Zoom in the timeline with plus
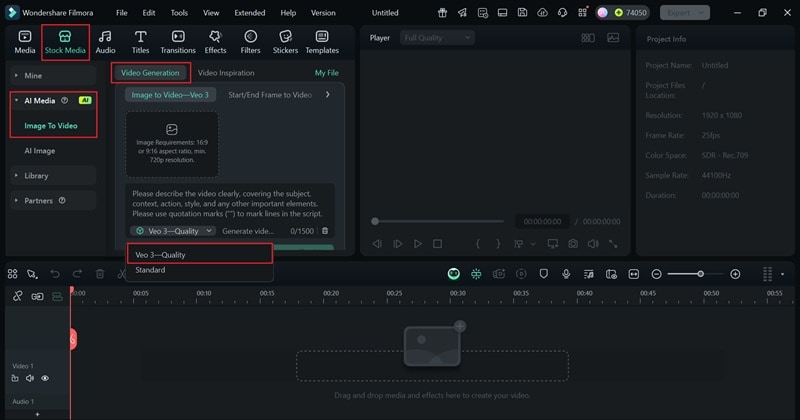800x420 pixels. [x=735, y=274]
